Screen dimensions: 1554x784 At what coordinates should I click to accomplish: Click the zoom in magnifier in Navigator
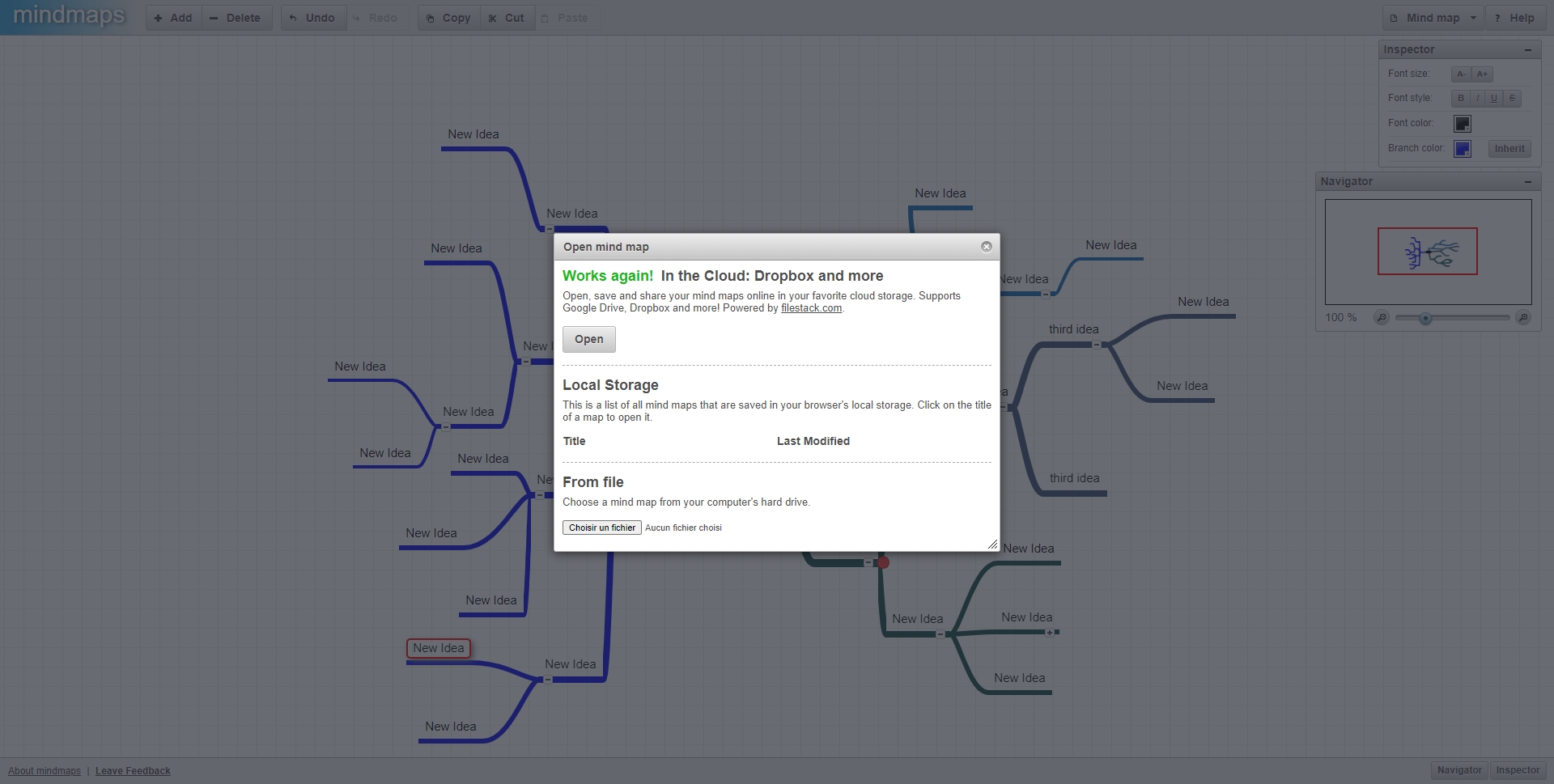tap(1522, 318)
